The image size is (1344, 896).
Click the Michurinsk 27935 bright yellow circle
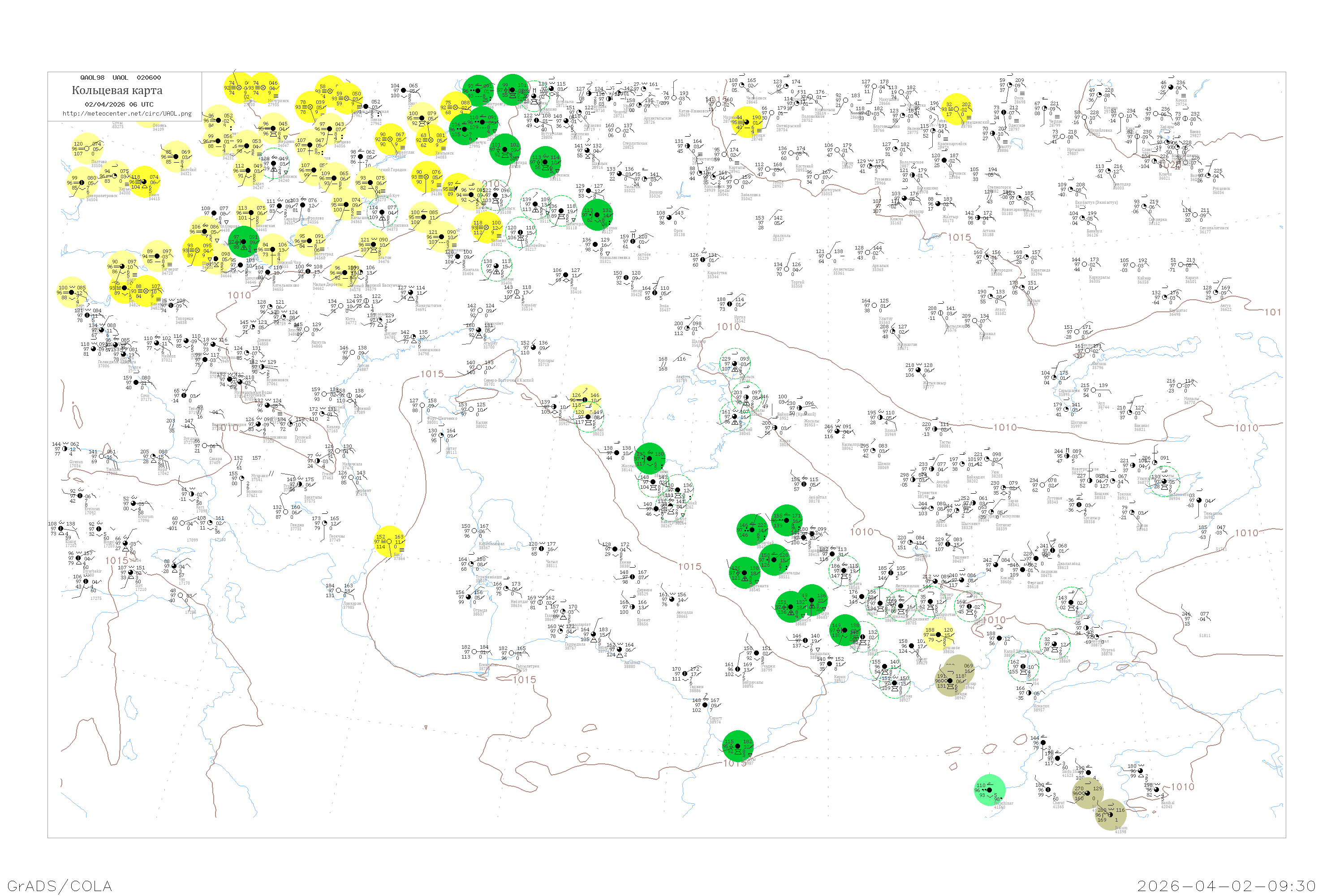(x=264, y=89)
